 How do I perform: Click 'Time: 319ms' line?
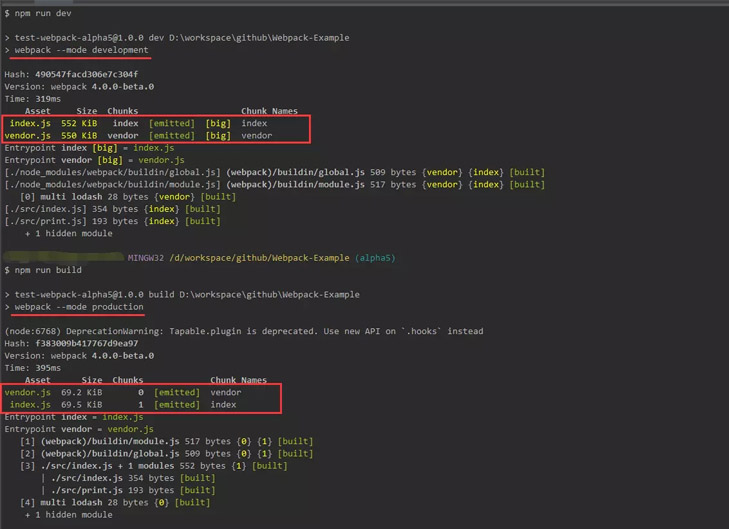33,99
